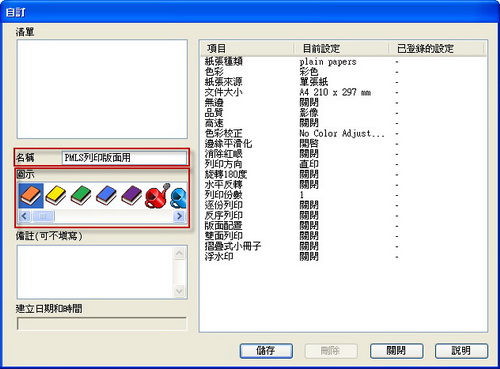Pick the green book icon

[x=81, y=196]
